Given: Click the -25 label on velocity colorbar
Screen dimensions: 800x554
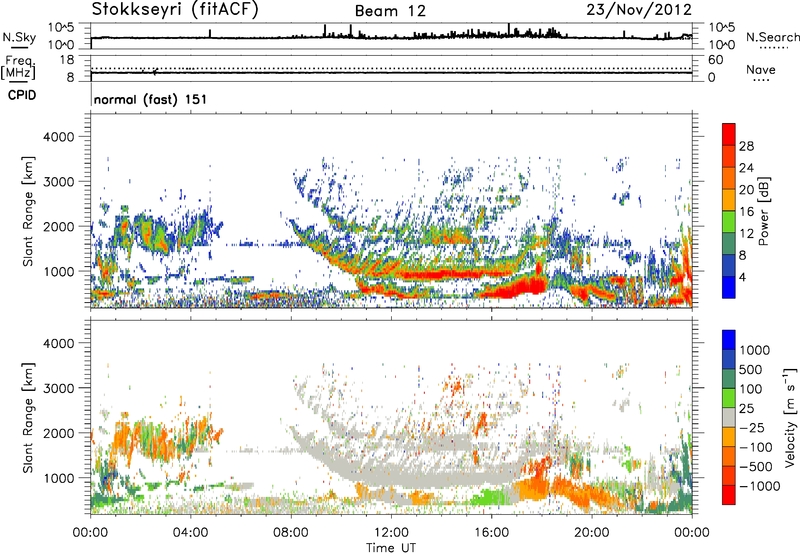Looking at the screenshot, I should pyautogui.click(x=753, y=427).
